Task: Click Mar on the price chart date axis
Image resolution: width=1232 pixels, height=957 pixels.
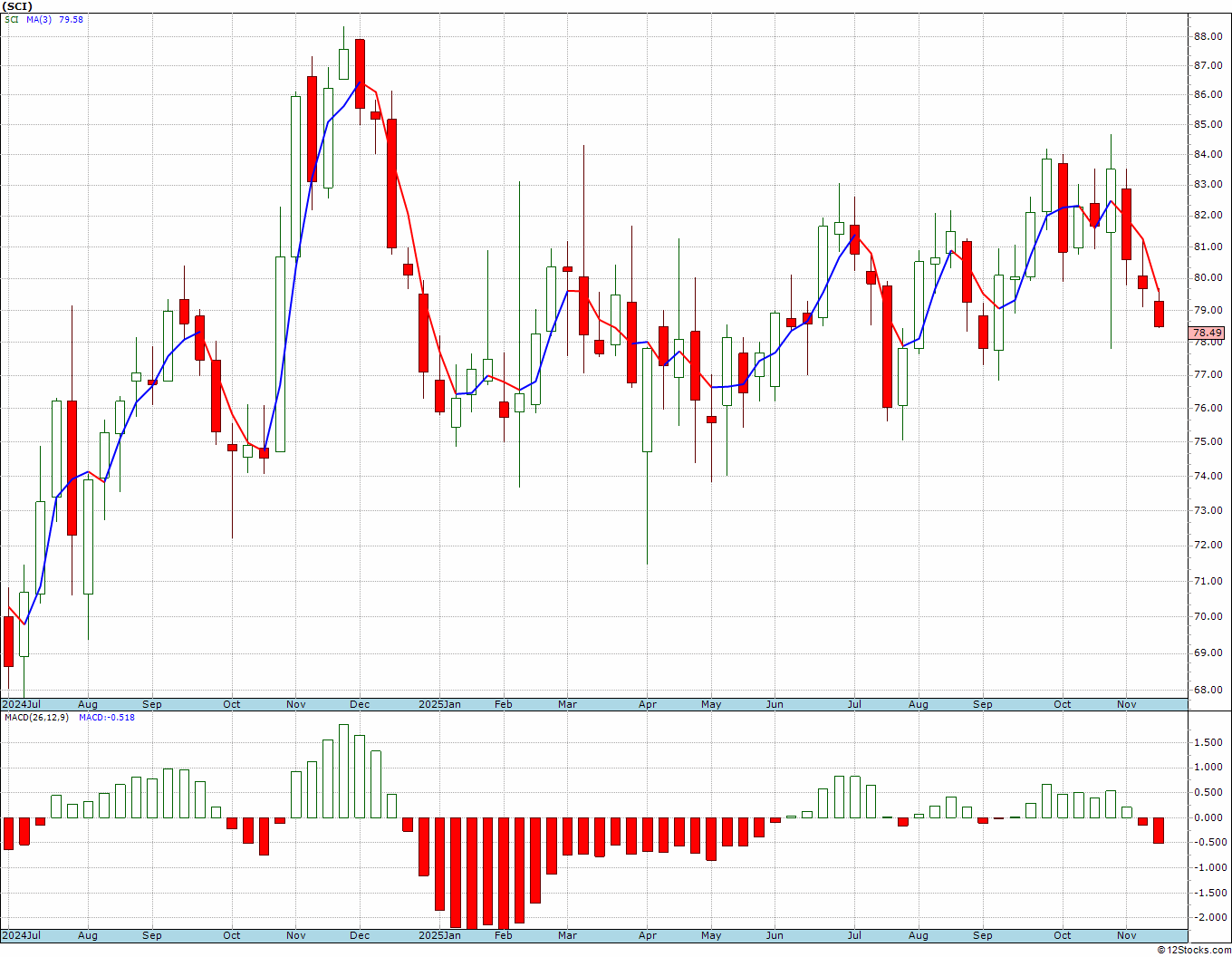Action: tap(568, 704)
